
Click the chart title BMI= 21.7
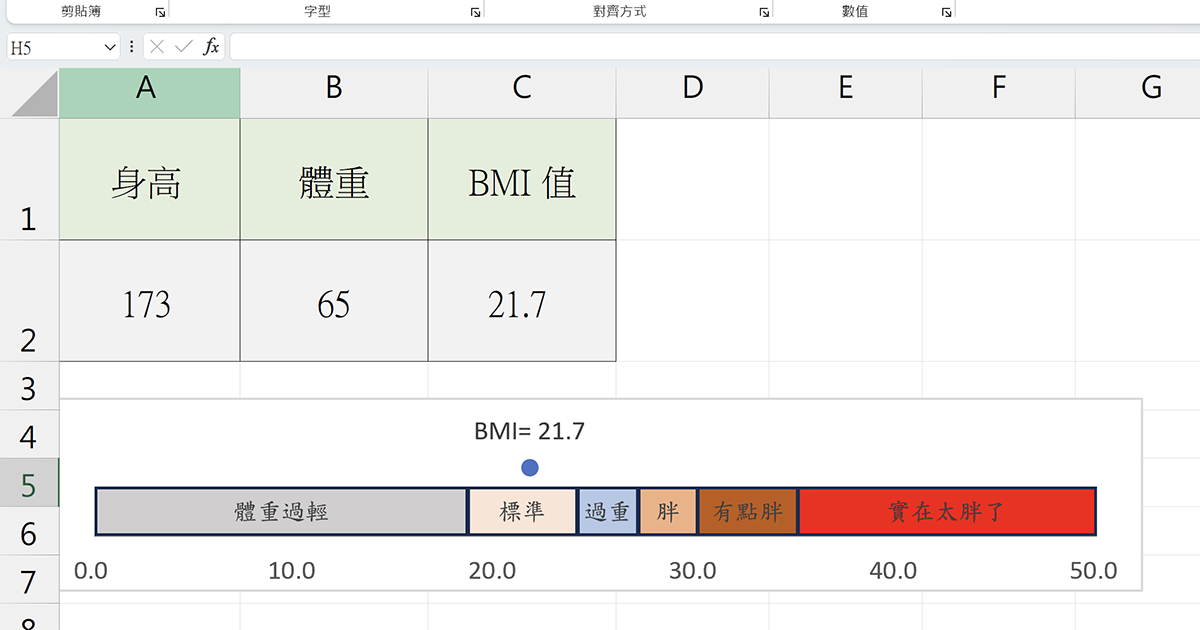click(x=529, y=431)
